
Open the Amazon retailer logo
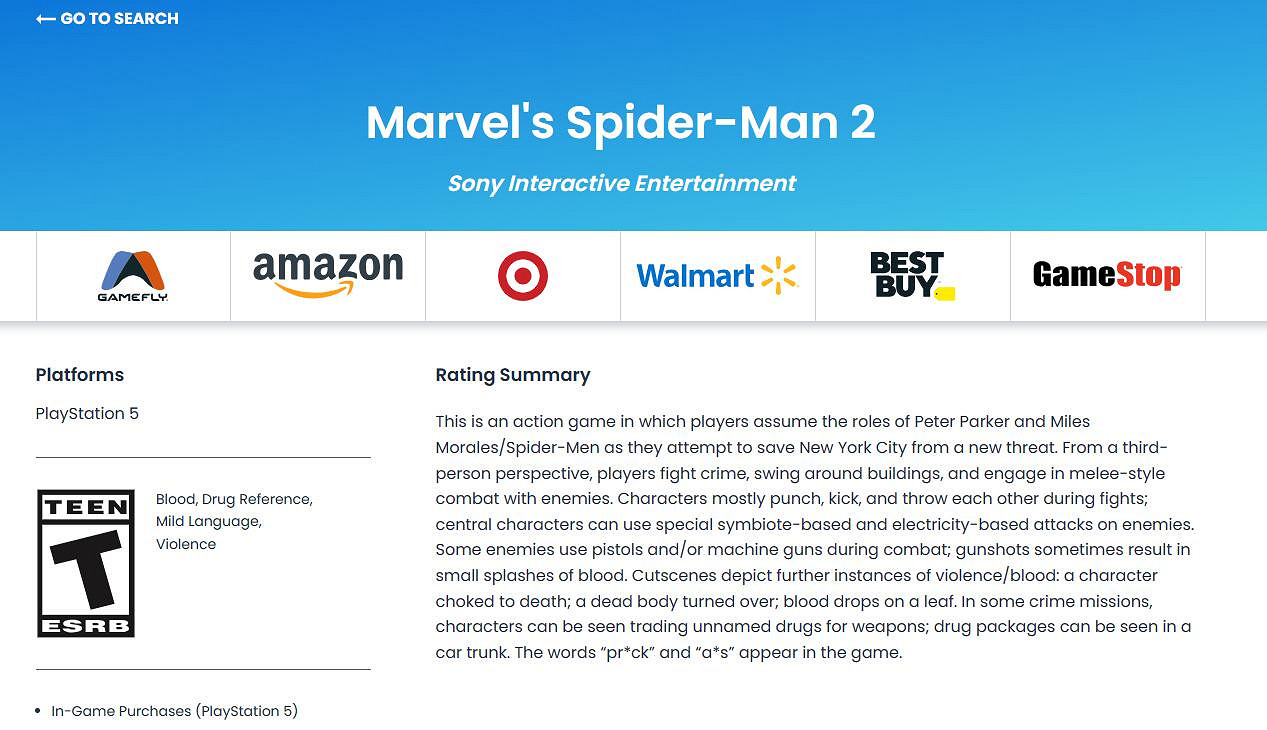(328, 275)
